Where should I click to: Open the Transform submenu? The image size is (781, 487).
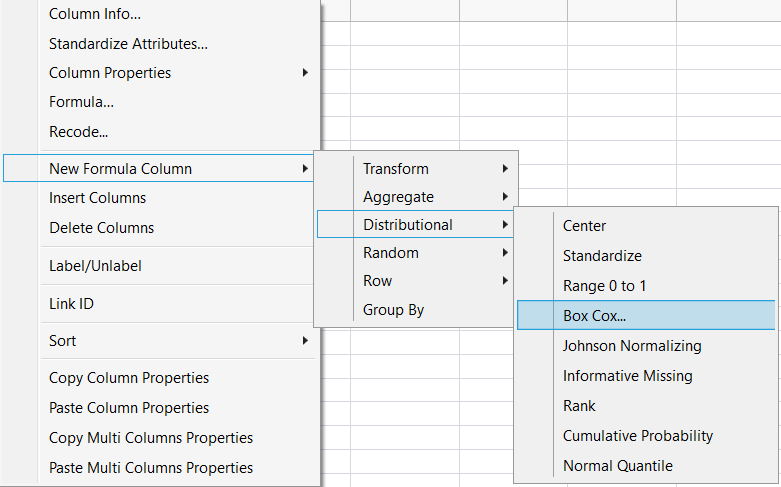(396, 169)
